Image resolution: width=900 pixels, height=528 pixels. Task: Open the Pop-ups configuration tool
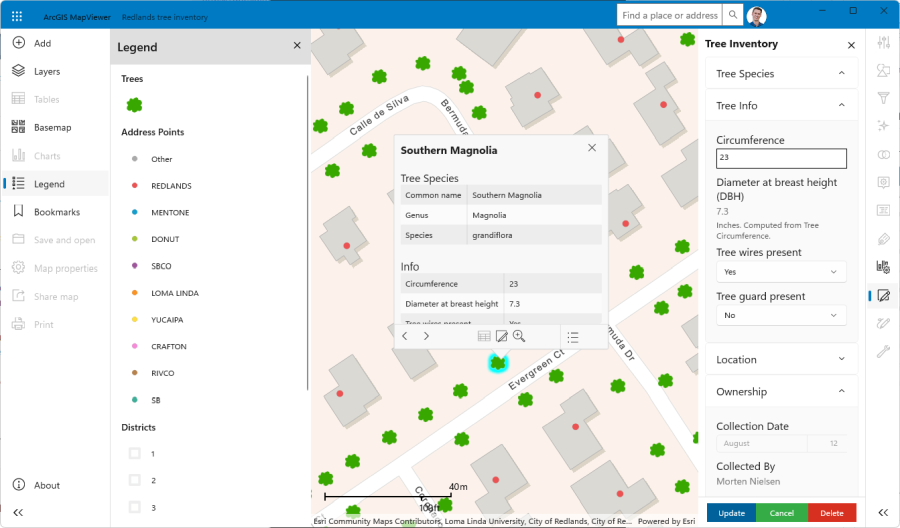883,182
